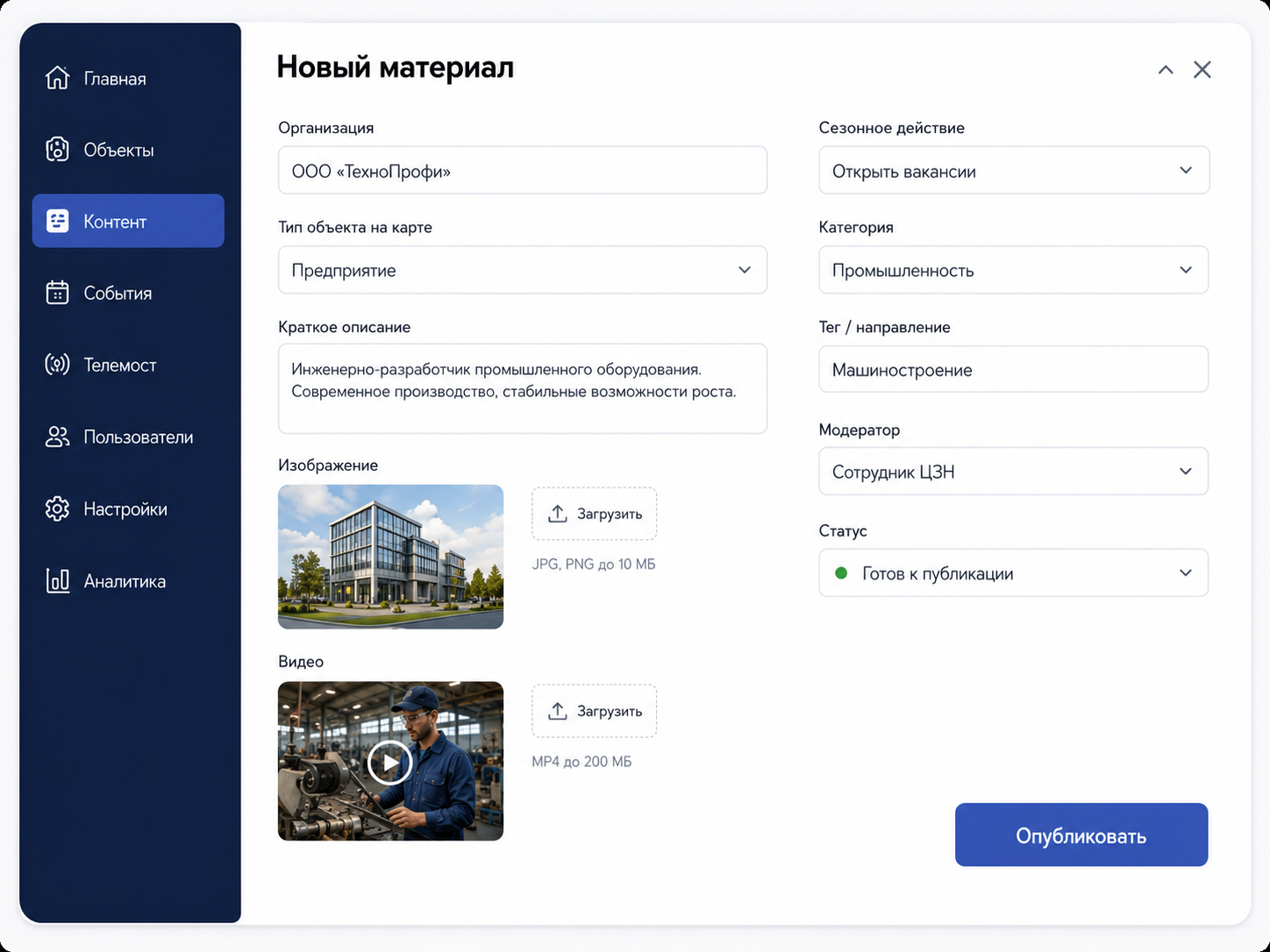This screenshot has height=952, width=1270.
Task: Click the chevron in Открыть вакансии field
Action: pos(1186,170)
